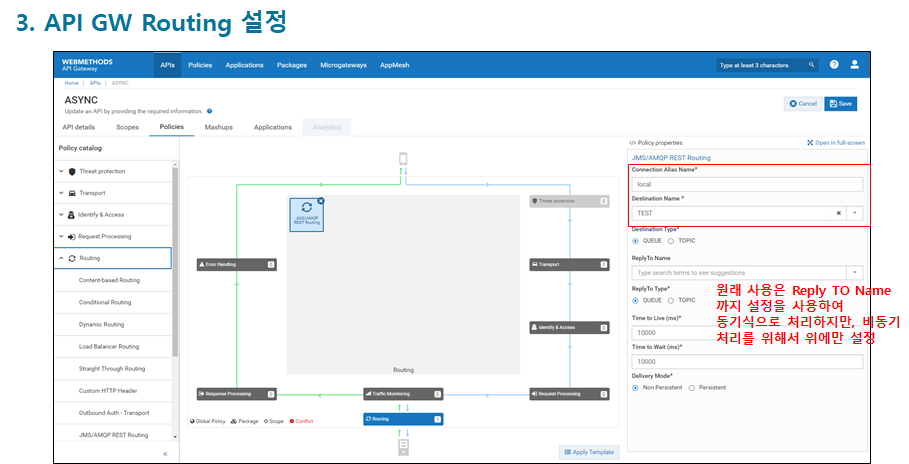The width and height of the screenshot is (909, 464).
Task: Collapse the policy catalog sidebar
Action: pyautogui.click(x=165, y=453)
